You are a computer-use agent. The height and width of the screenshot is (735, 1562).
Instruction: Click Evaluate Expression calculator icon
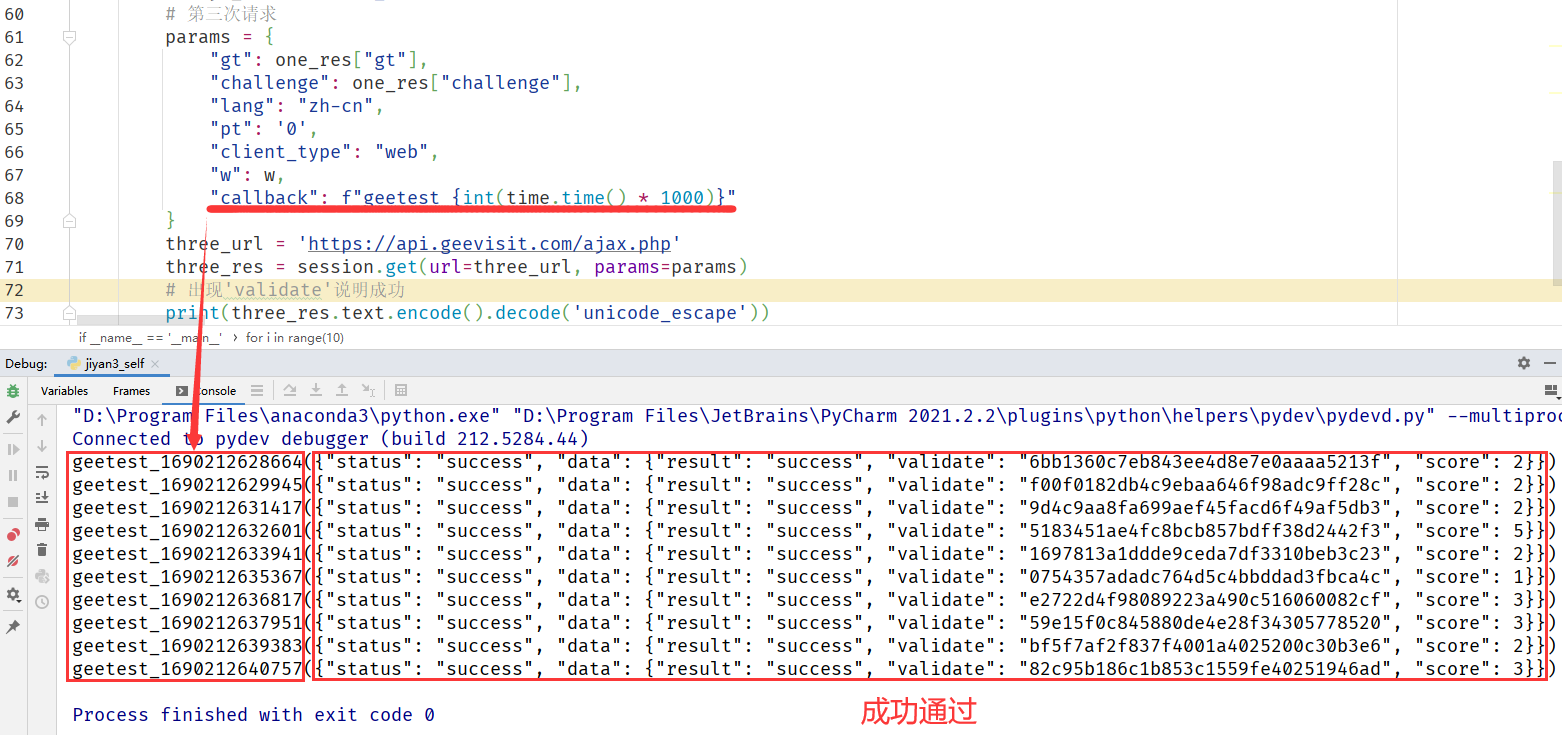[401, 391]
